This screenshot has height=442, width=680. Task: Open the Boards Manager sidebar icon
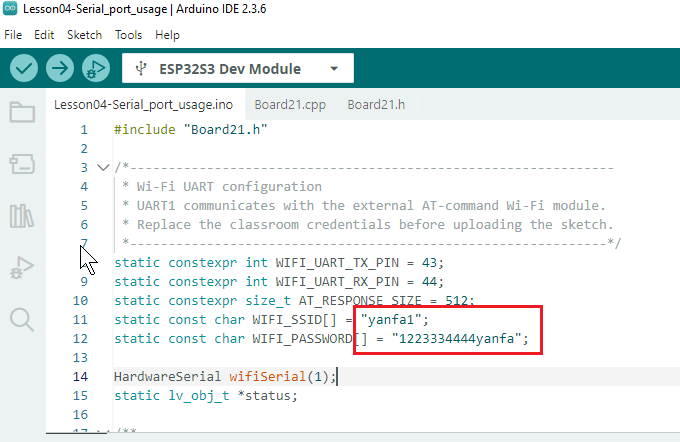[22, 164]
